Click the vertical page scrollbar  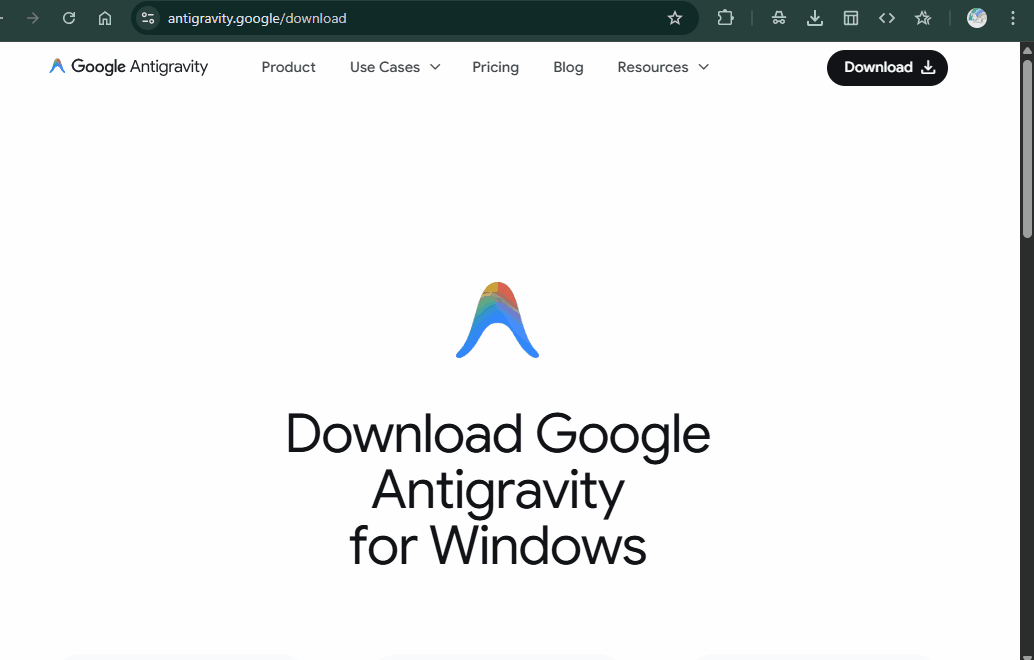point(1027,150)
